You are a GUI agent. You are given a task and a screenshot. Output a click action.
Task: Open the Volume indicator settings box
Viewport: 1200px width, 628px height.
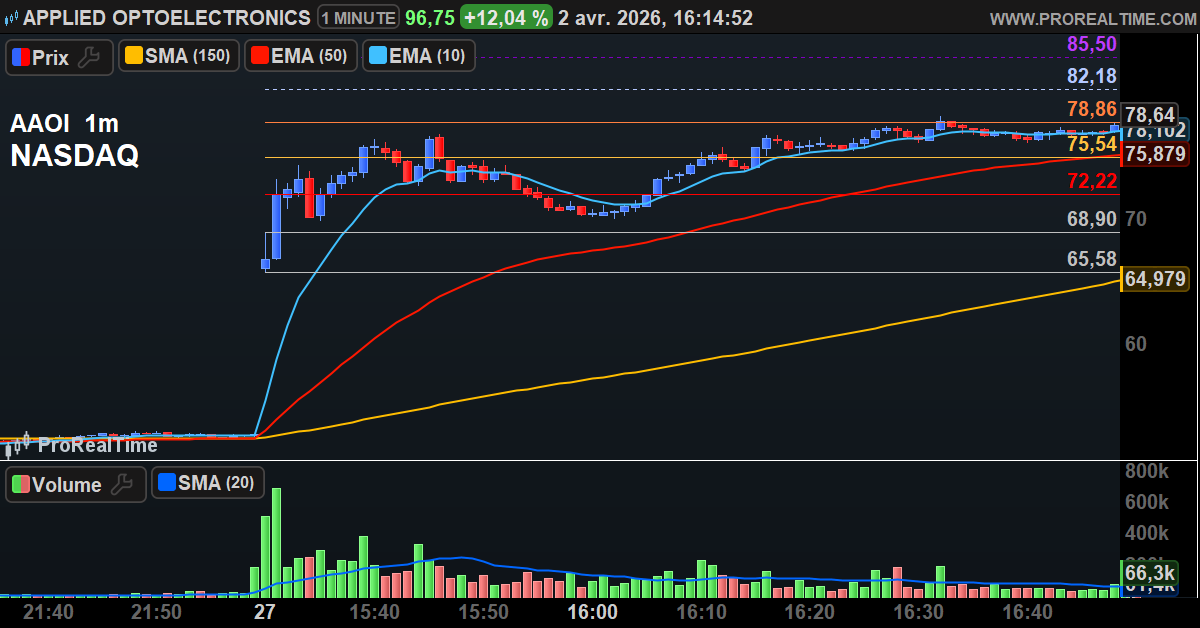coord(66,485)
